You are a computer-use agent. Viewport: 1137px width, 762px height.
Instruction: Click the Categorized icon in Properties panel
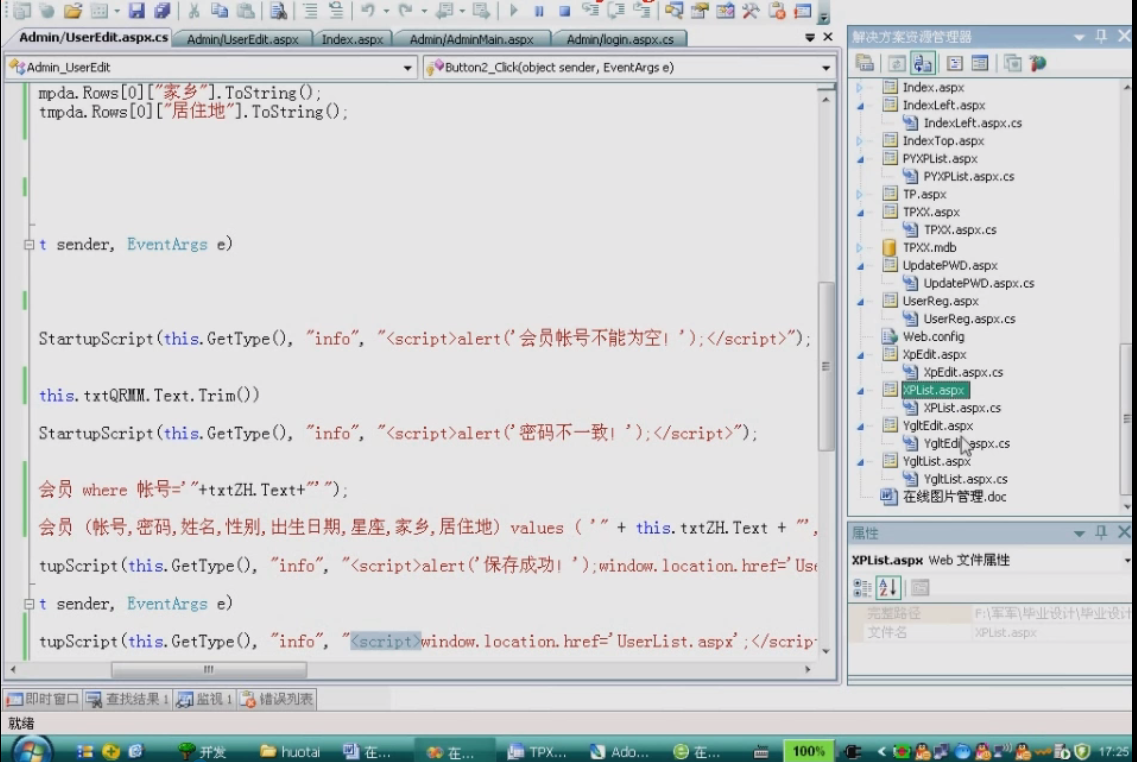click(862, 587)
